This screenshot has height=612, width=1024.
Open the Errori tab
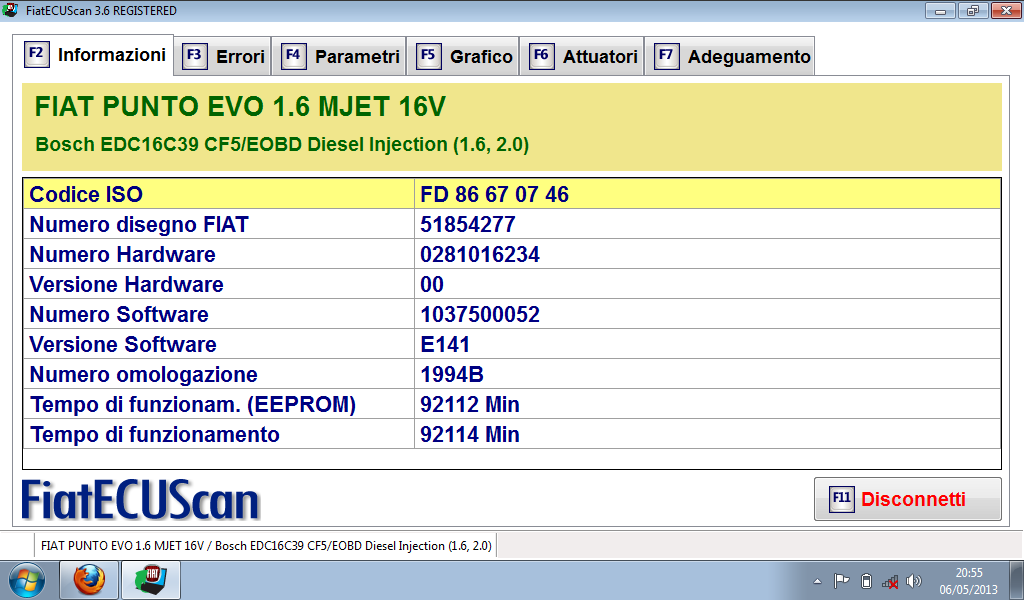point(223,56)
